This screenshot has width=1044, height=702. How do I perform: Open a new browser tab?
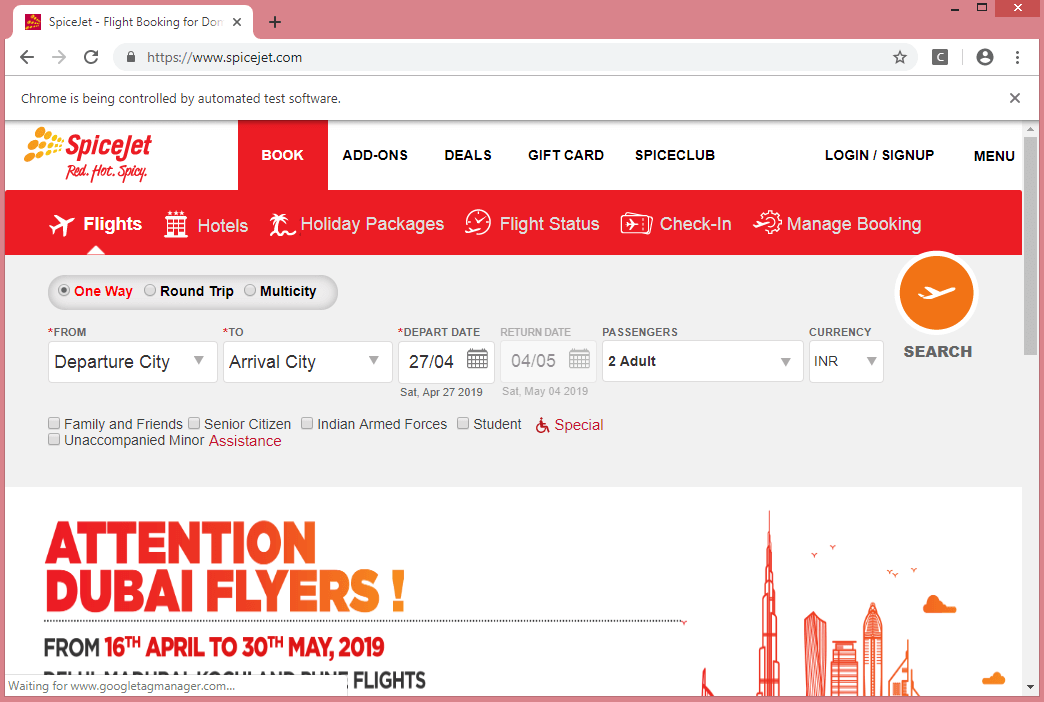pos(274,22)
